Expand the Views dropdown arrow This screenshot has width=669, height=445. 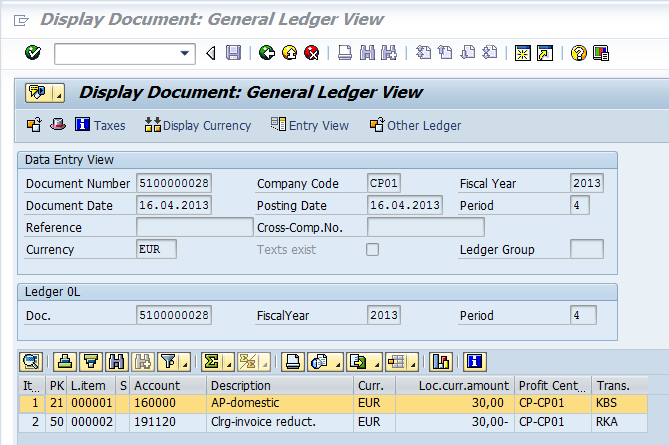point(338,362)
